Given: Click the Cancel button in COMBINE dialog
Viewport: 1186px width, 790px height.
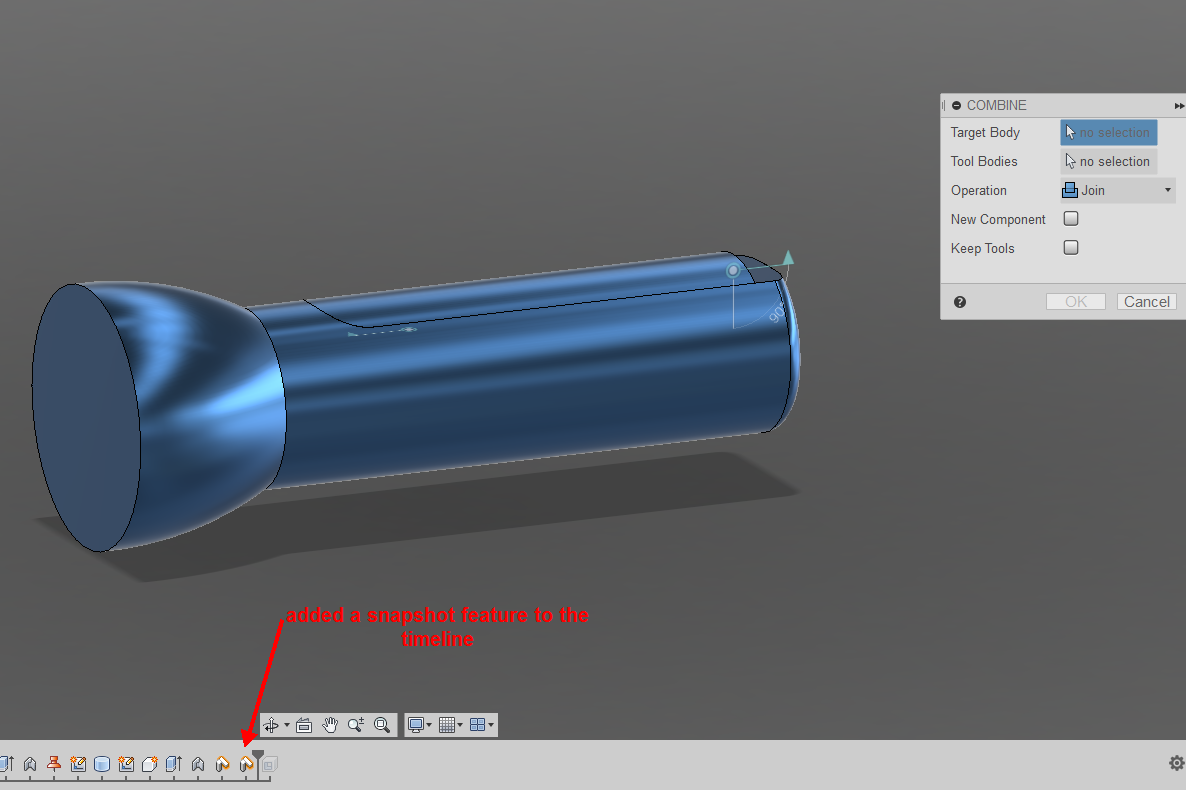Looking at the screenshot, I should pos(1147,302).
